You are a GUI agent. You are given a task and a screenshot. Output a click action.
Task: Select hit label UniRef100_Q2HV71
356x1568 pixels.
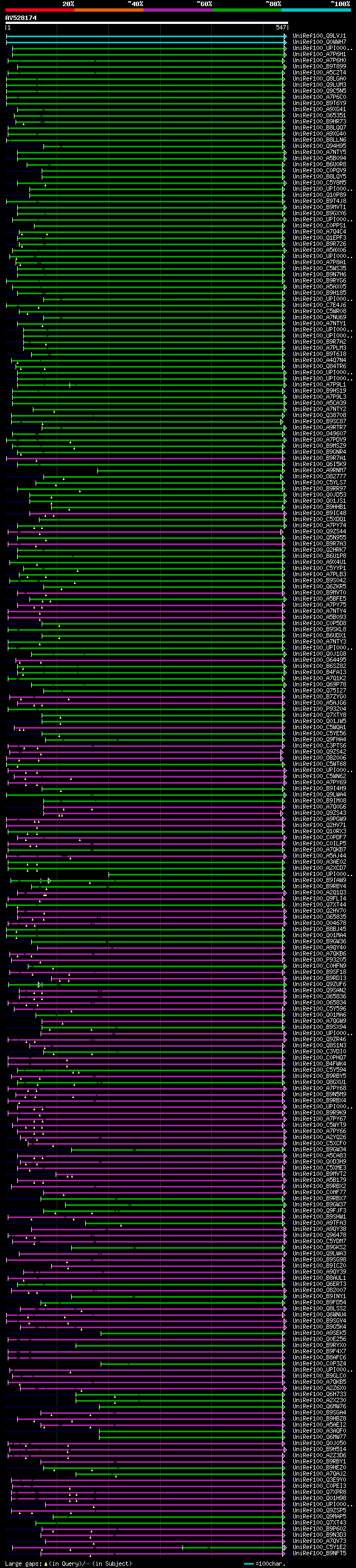(319, 825)
